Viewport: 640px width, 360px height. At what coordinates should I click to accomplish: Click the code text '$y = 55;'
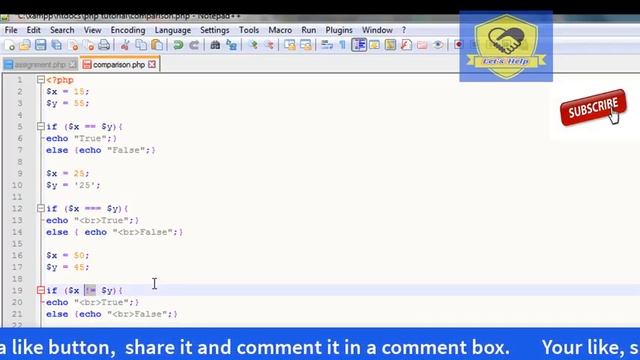coord(67,103)
